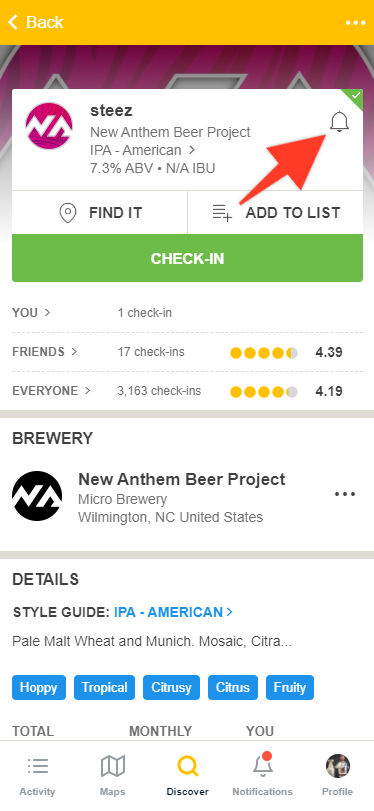Open the Notifications bell tab
Image resolution: width=374 pixels, height=811 pixels.
262,776
